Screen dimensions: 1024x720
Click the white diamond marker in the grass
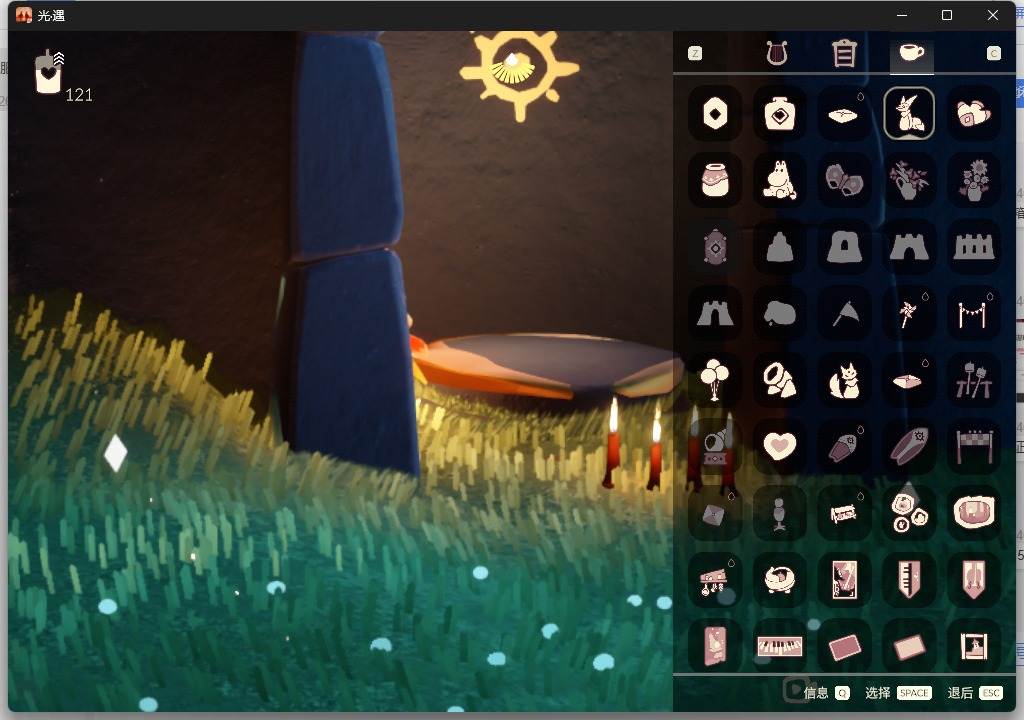coord(116,453)
